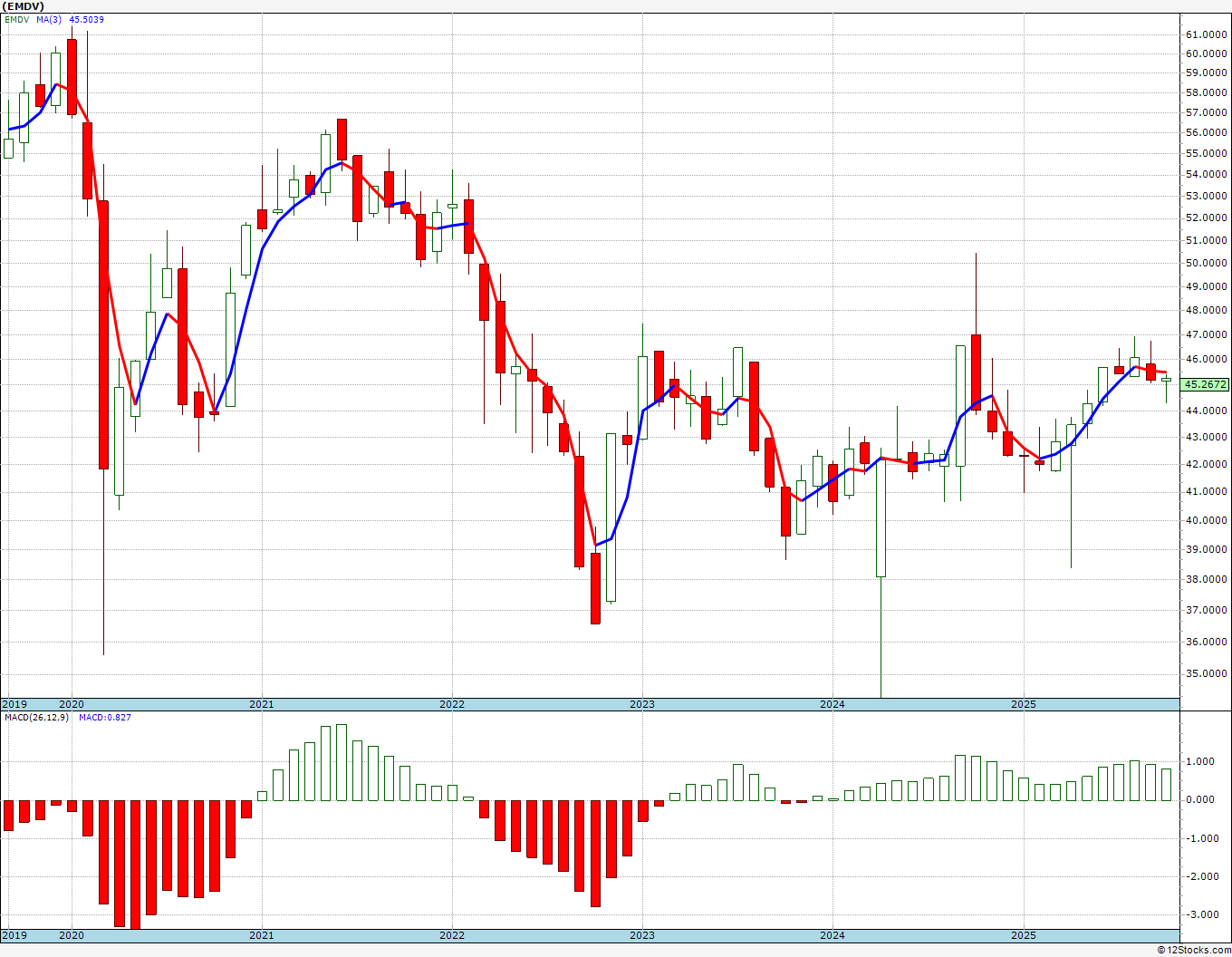This screenshot has height=957, width=1232.
Task: Select the 43.0000 price axis label
Action: pos(1207,437)
